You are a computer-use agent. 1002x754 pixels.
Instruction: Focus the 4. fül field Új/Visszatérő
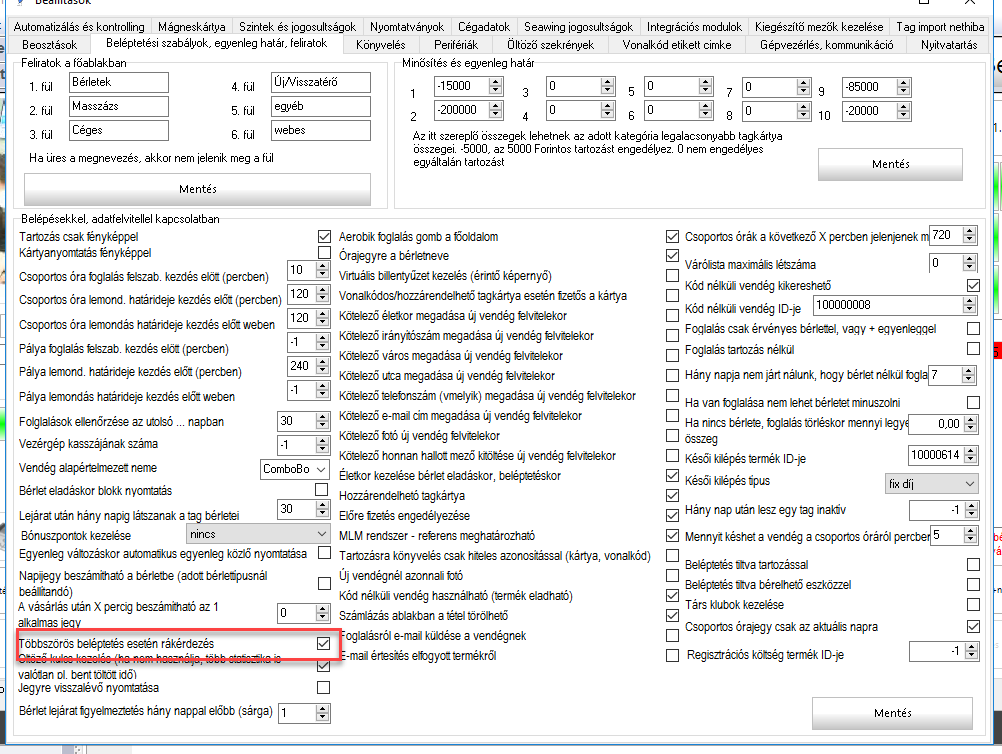pyautogui.click(x=321, y=82)
